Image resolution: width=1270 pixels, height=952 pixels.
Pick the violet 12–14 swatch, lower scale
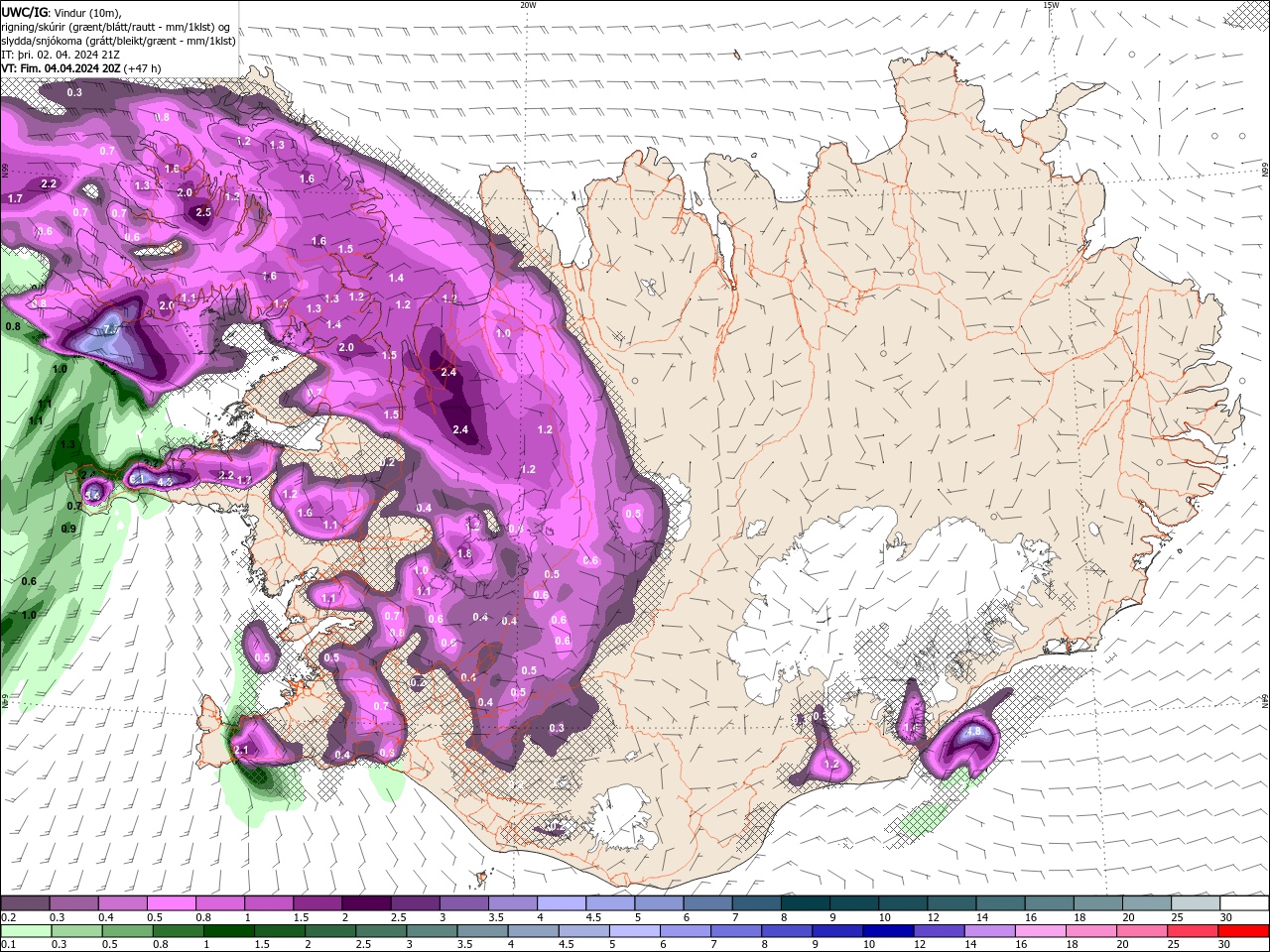point(940,931)
